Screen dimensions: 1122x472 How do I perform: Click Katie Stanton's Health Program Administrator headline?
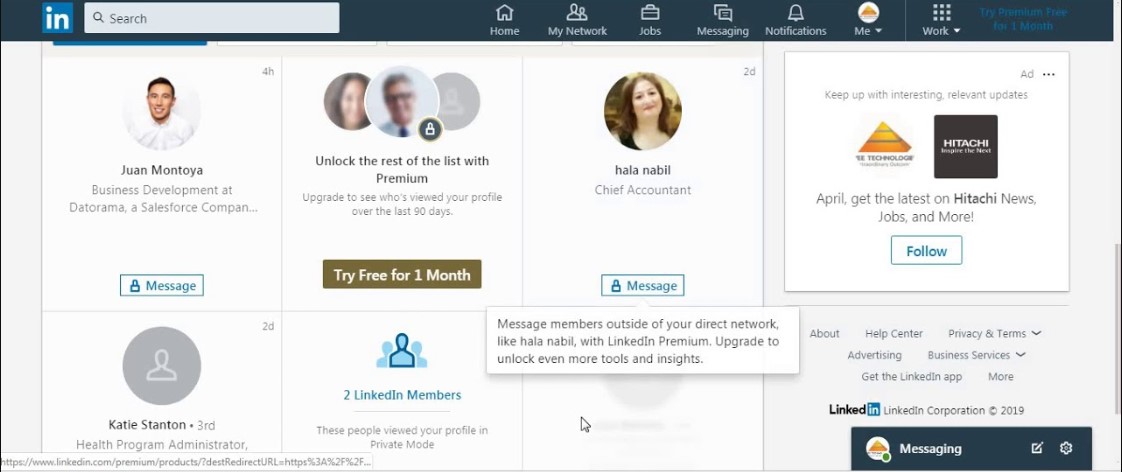162,445
